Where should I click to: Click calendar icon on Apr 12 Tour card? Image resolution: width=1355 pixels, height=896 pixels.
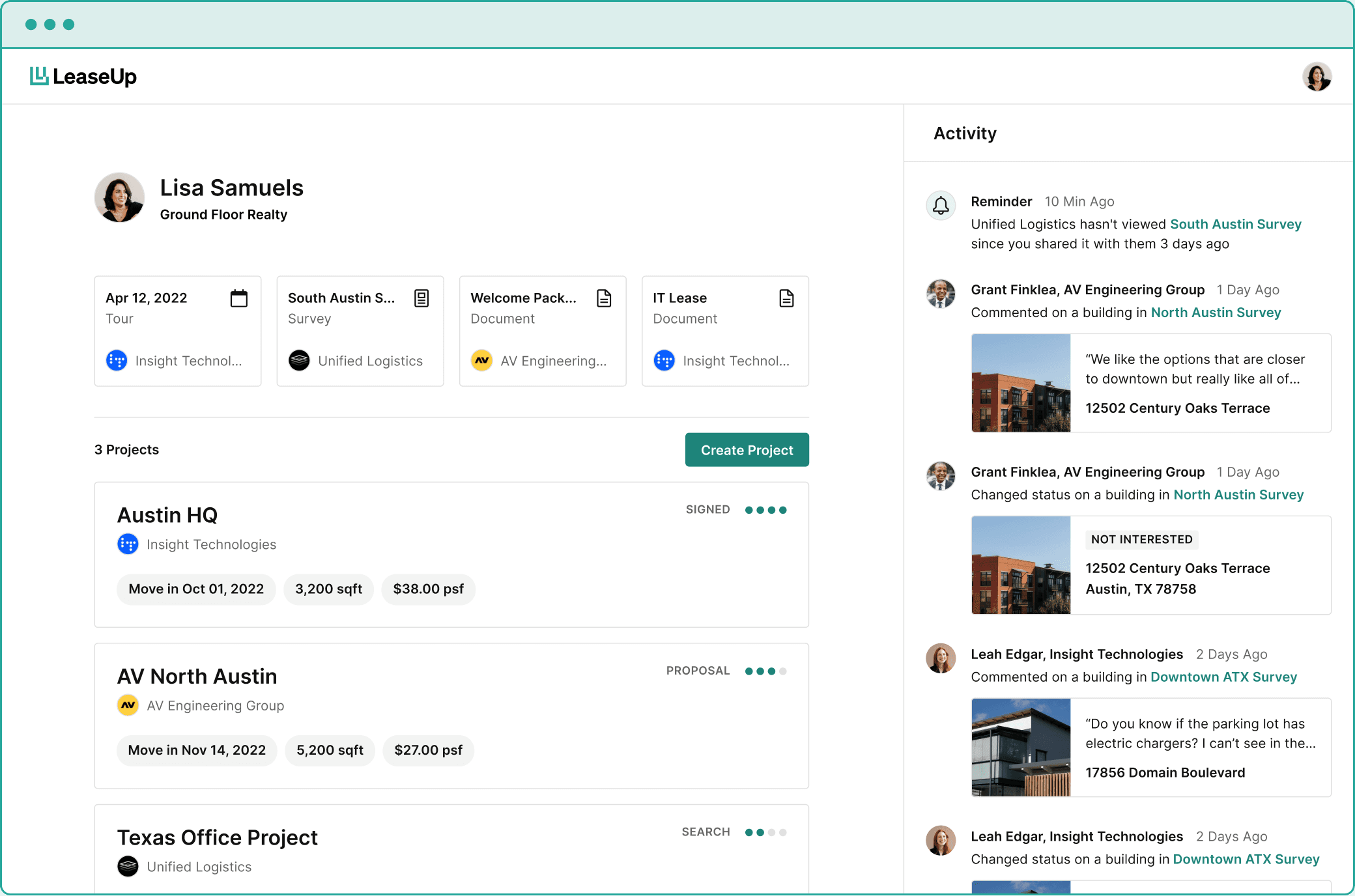[239, 298]
